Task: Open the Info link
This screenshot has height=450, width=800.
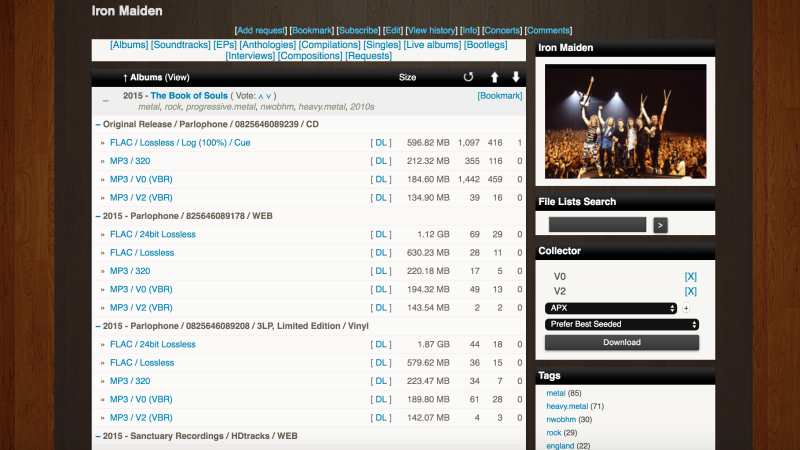Action: (x=470, y=31)
